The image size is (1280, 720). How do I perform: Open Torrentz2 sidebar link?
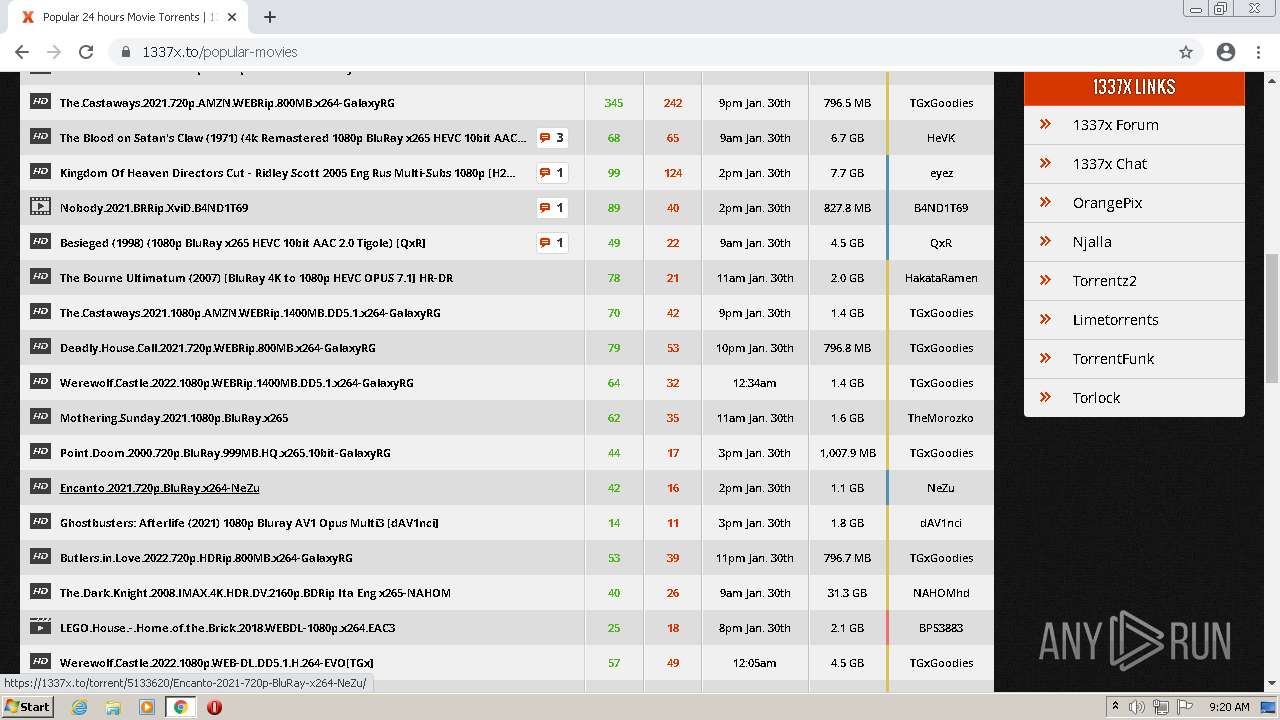tap(1104, 281)
